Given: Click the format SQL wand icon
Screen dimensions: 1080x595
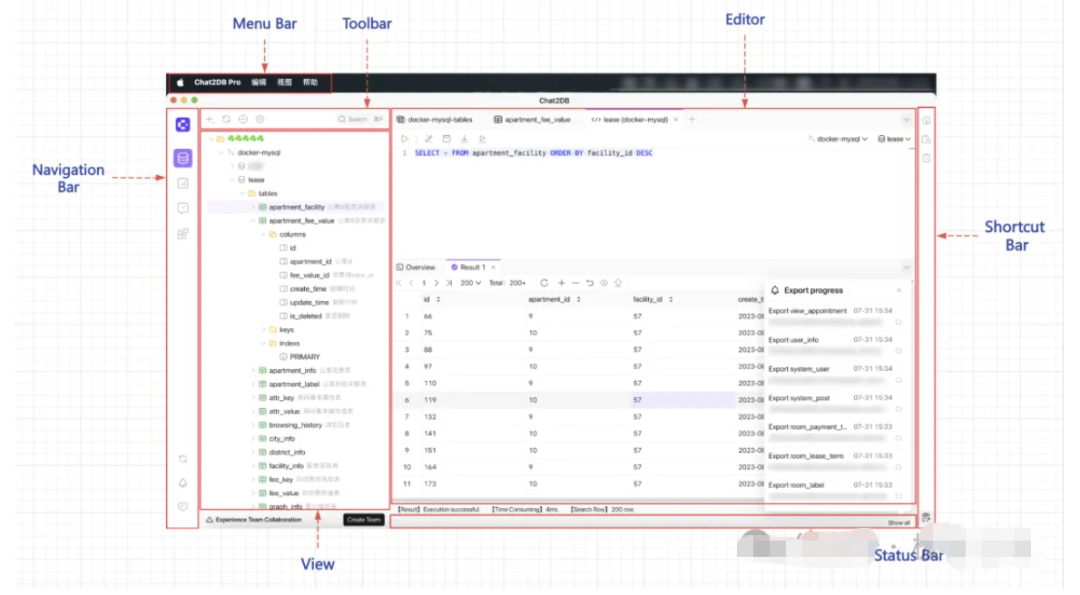Looking at the screenshot, I should tap(428, 138).
